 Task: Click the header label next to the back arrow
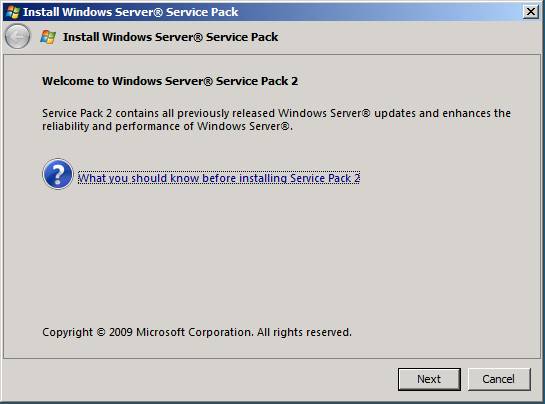pyautogui.click(x=170, y=37)
